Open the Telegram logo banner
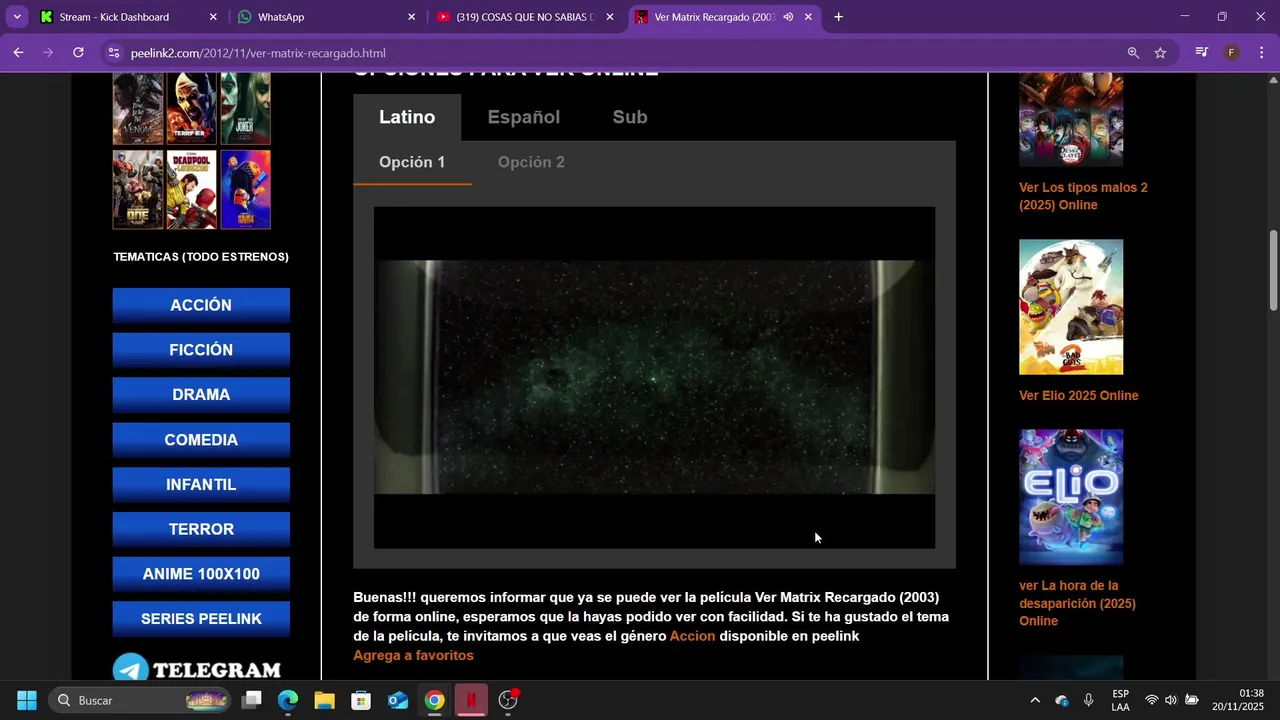The width and height of the screenshot is (1280, 720). click(196, 667)
